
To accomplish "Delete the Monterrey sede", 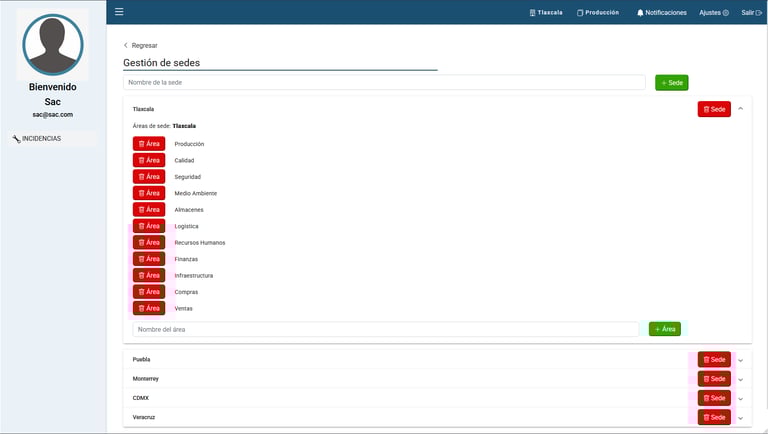I will 714,379.
